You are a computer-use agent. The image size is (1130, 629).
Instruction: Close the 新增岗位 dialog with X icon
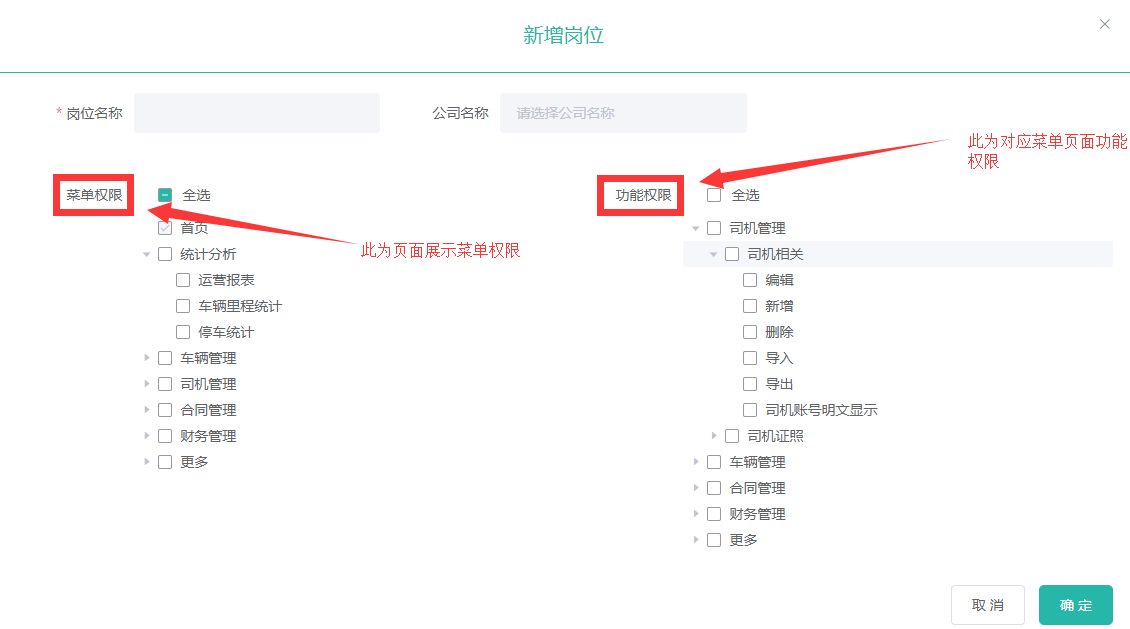coord(1105,24)
